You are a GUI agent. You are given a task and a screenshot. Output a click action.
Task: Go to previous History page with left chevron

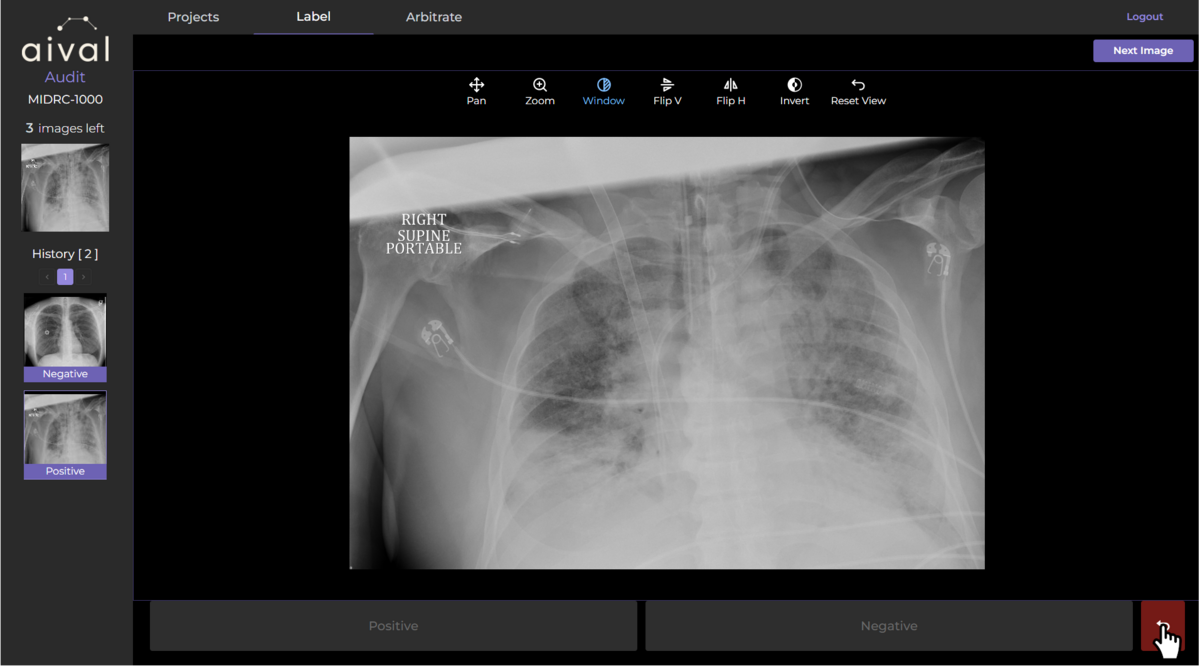(48, 277)
